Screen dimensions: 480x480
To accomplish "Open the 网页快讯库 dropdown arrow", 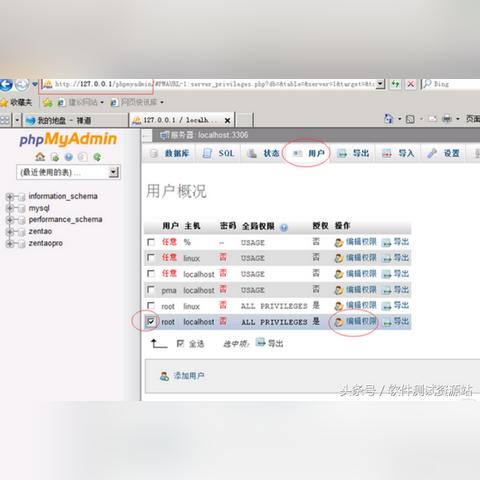I will pos(162,102).
